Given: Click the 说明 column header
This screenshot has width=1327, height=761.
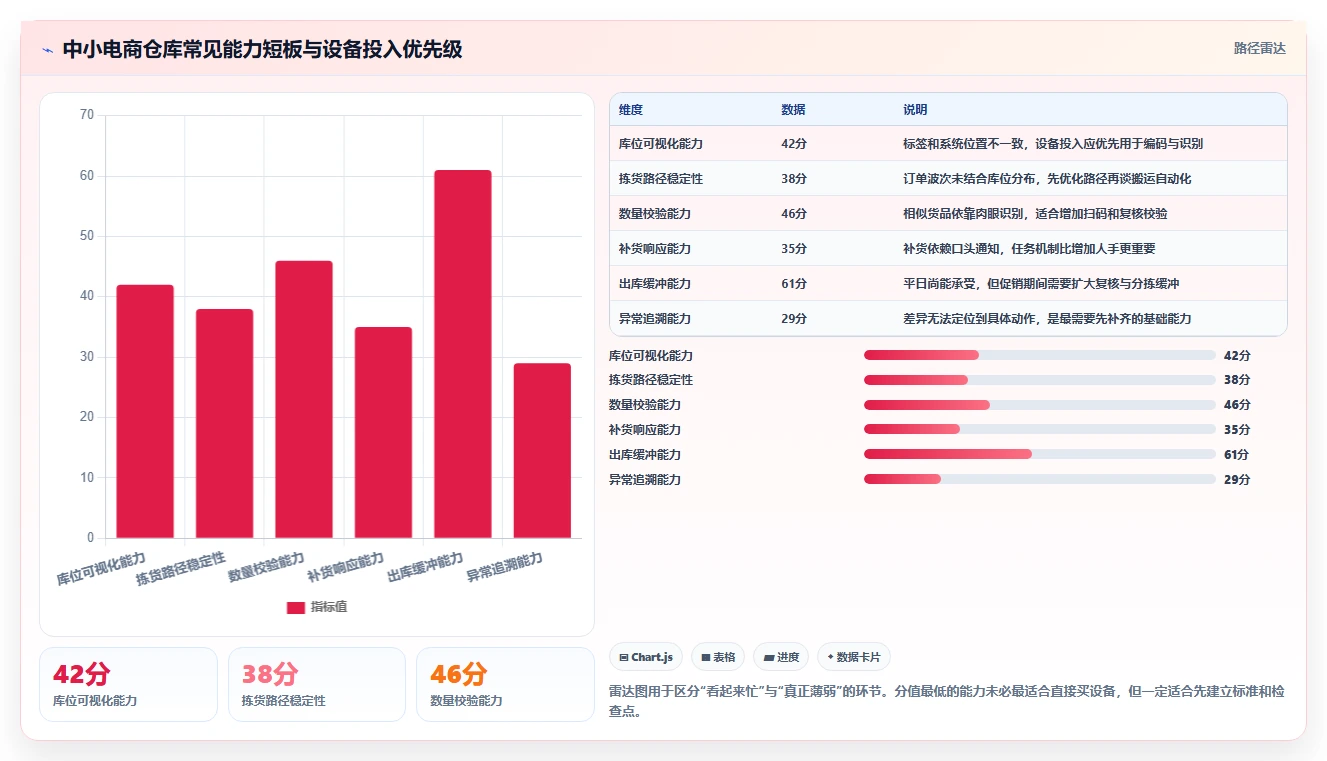Looking at the screenshot, I should point(915,110).
